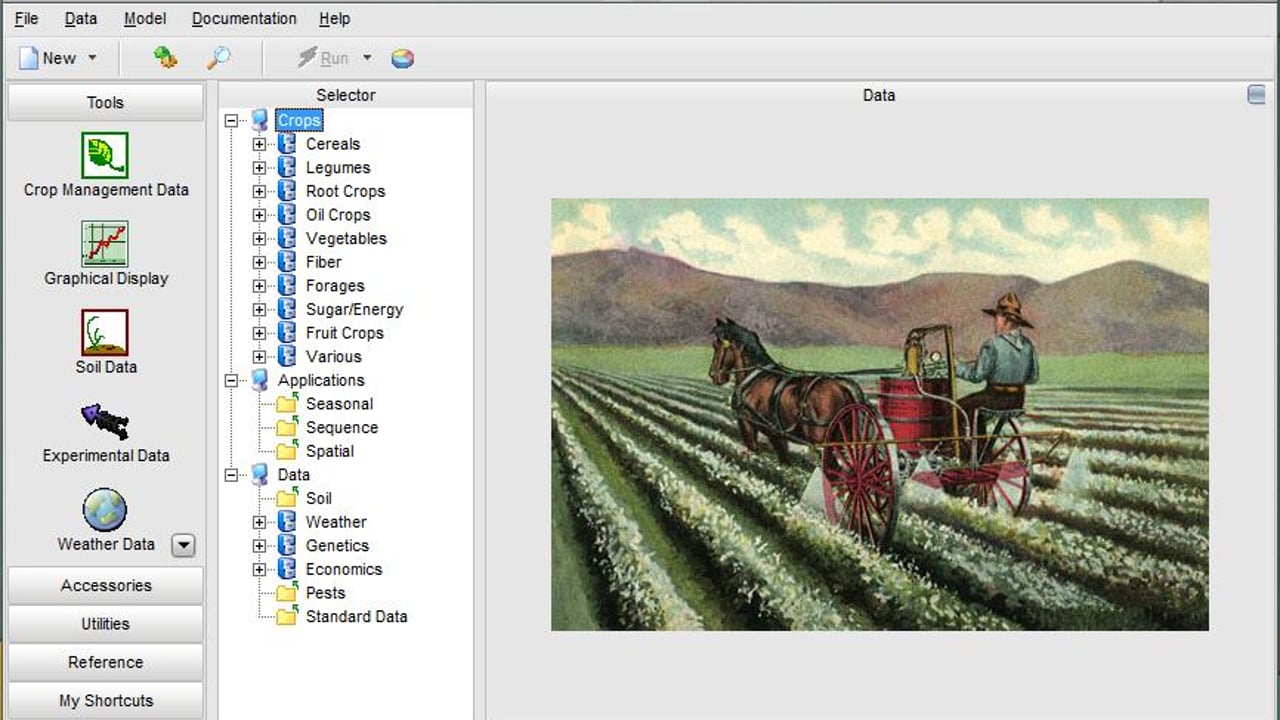The height and width of the screenshot is (720, 1280).
Task: Collapse the Crops tree node
Action: (x=232, y=120)
